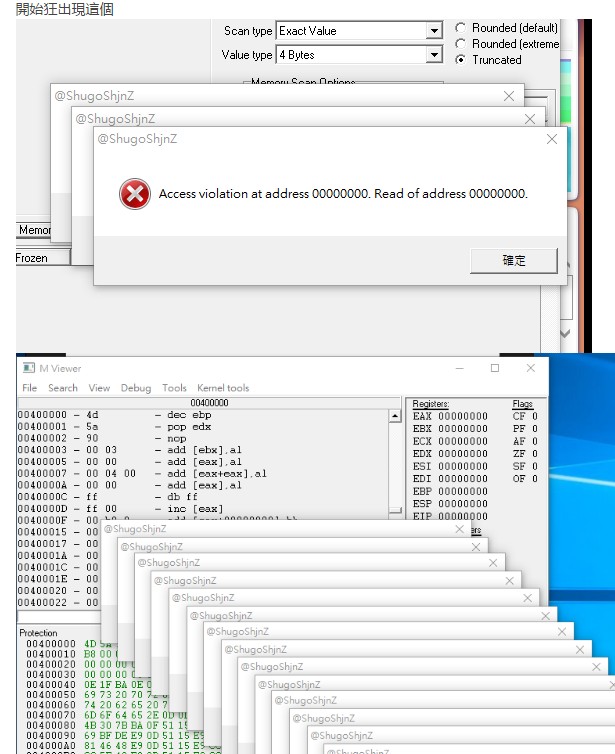Click the ESI register value
Screen dimensions: 615x754
tap(463, 466)
